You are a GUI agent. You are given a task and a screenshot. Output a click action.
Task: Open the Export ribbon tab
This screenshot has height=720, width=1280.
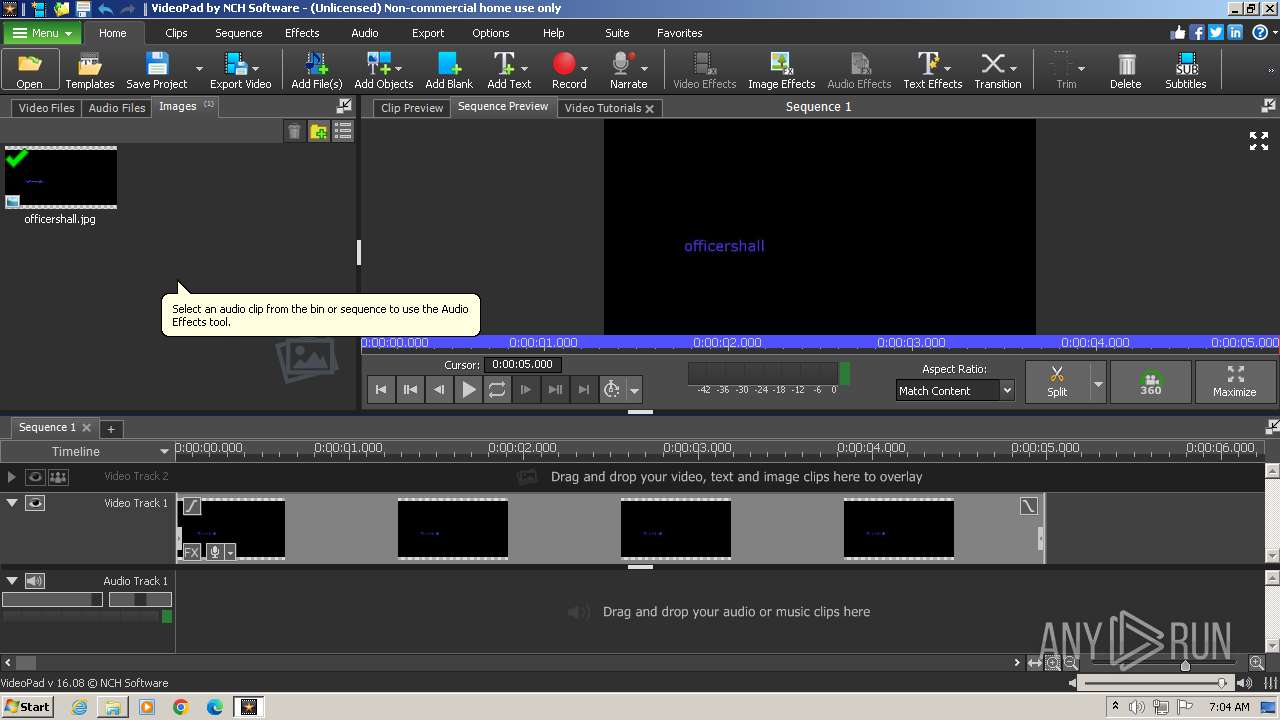point(428,33)
